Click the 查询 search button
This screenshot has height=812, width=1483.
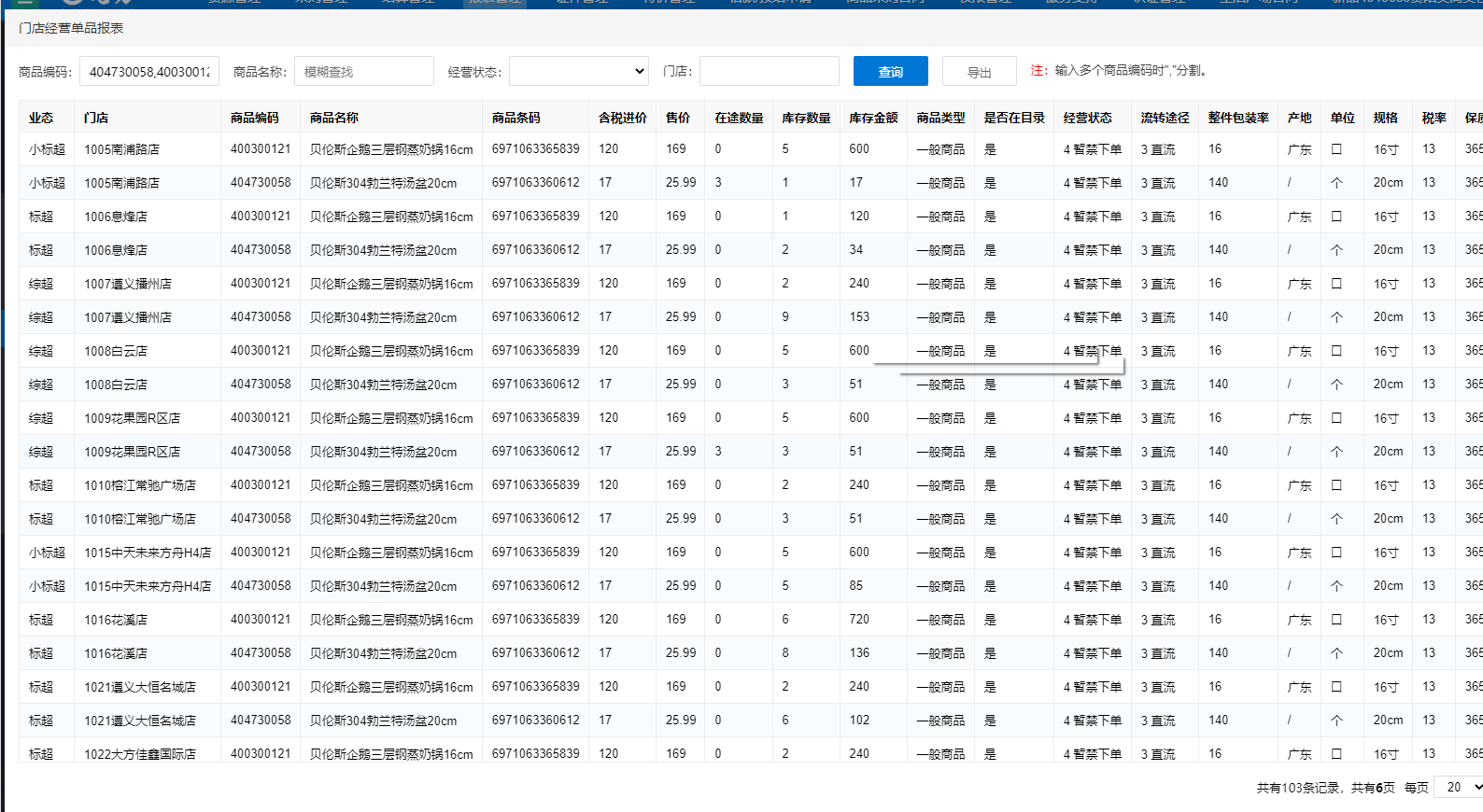(x=890, y=72)
